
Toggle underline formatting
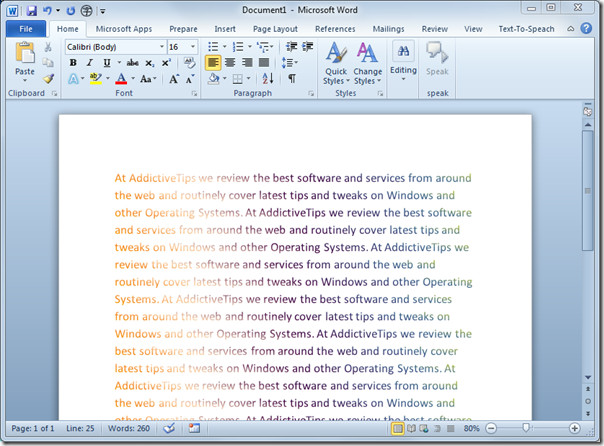point(107,63)
